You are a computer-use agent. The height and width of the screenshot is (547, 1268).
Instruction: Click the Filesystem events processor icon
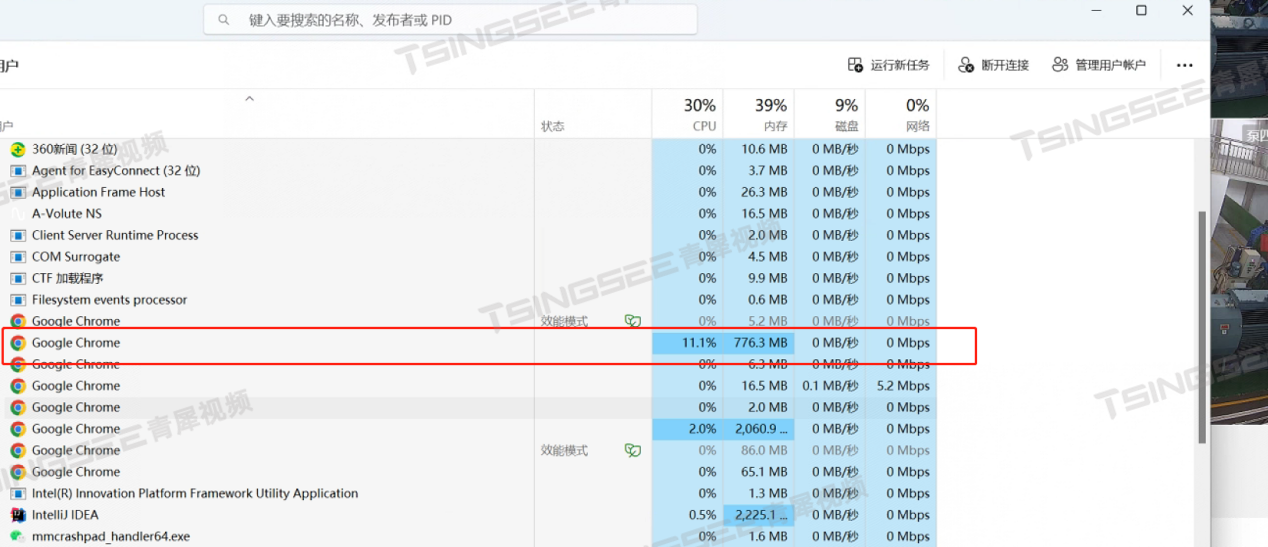[x=17, y=299]
